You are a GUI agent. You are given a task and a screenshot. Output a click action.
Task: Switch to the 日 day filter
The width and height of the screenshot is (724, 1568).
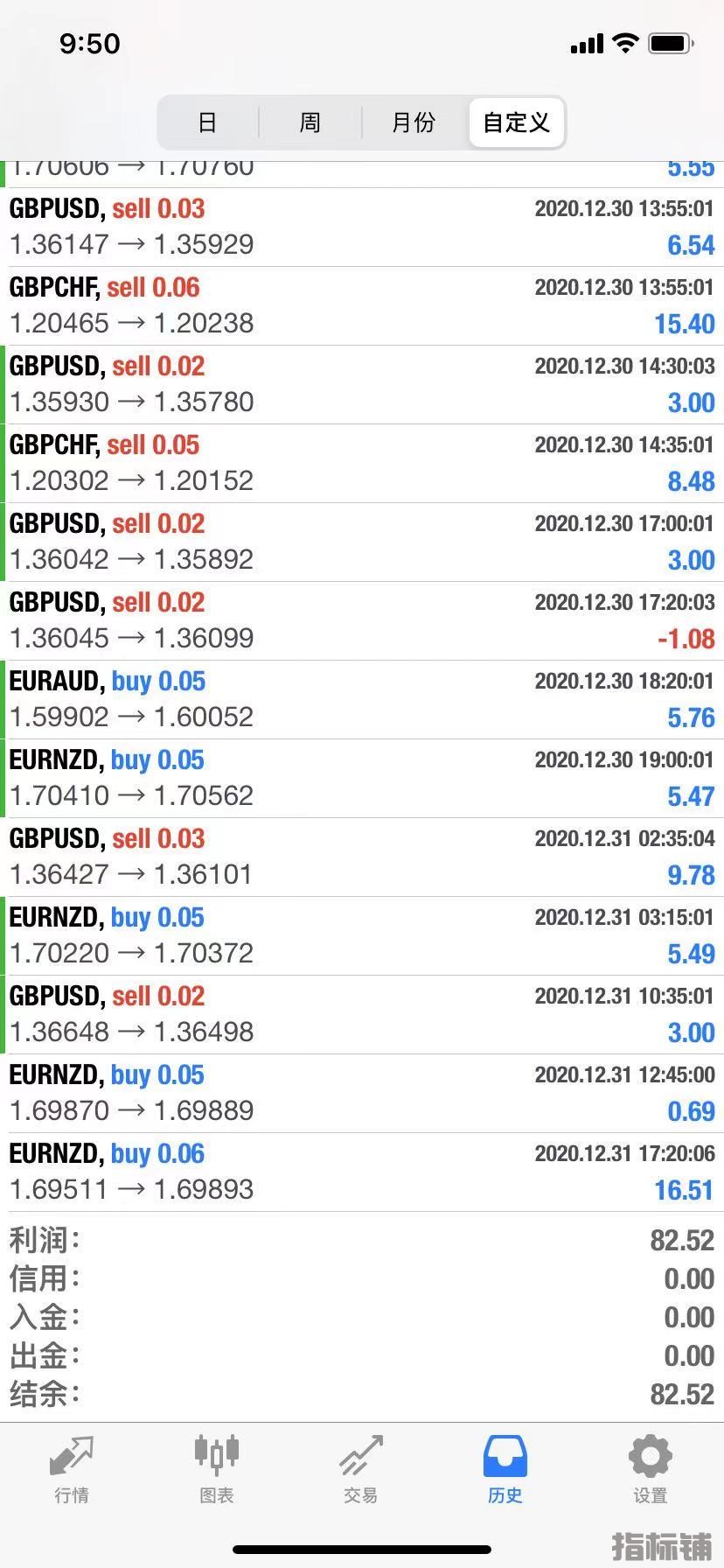click(x=207, y=122)
